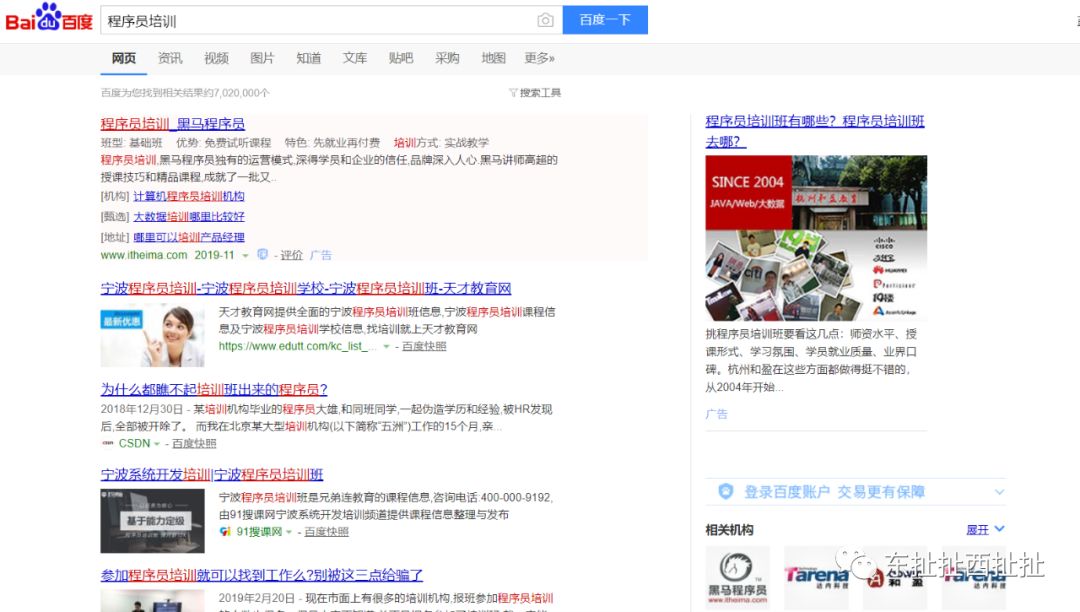Click 评价 on the itheima ad
Viewport: 1080px width, 612px height.
point(291,255)
